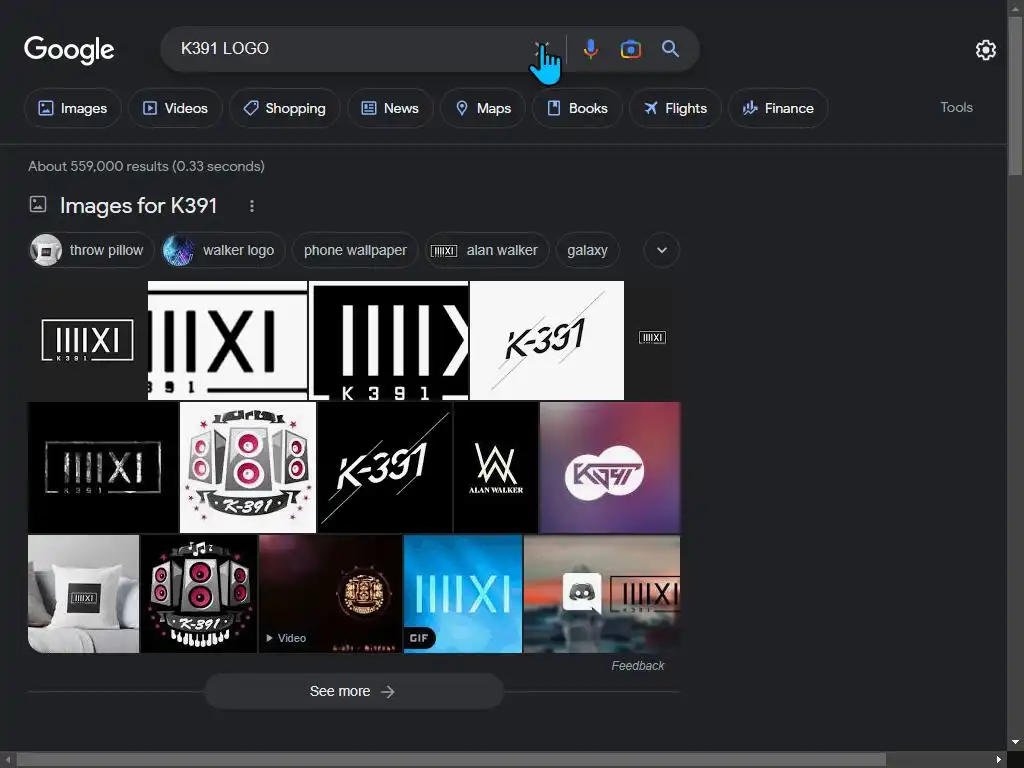Open the Discord K391 banner thumbnail
Viewport: 1024px width, 768px height.
(601, 594)
